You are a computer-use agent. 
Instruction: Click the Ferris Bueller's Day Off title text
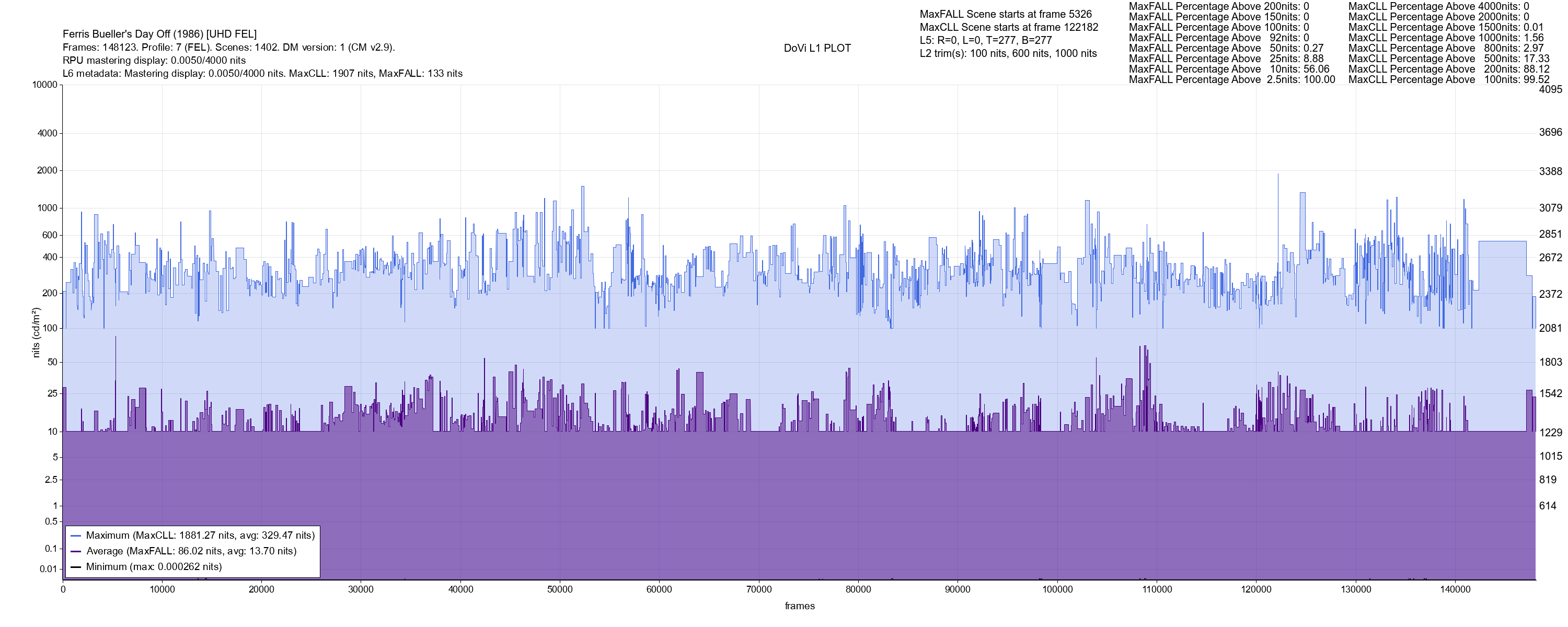[x=159, y=34]
